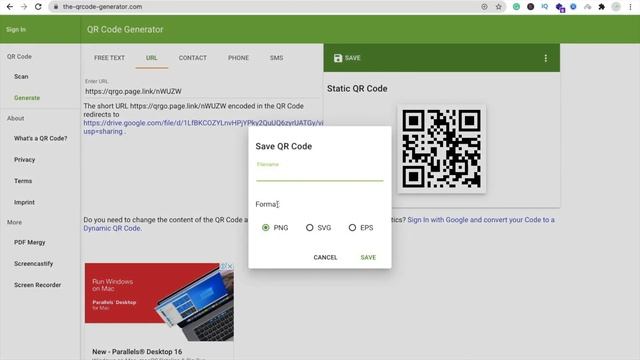This screenshot has height=360, width=640.
Task: Switch to the SMS tab
Action: 276,58
